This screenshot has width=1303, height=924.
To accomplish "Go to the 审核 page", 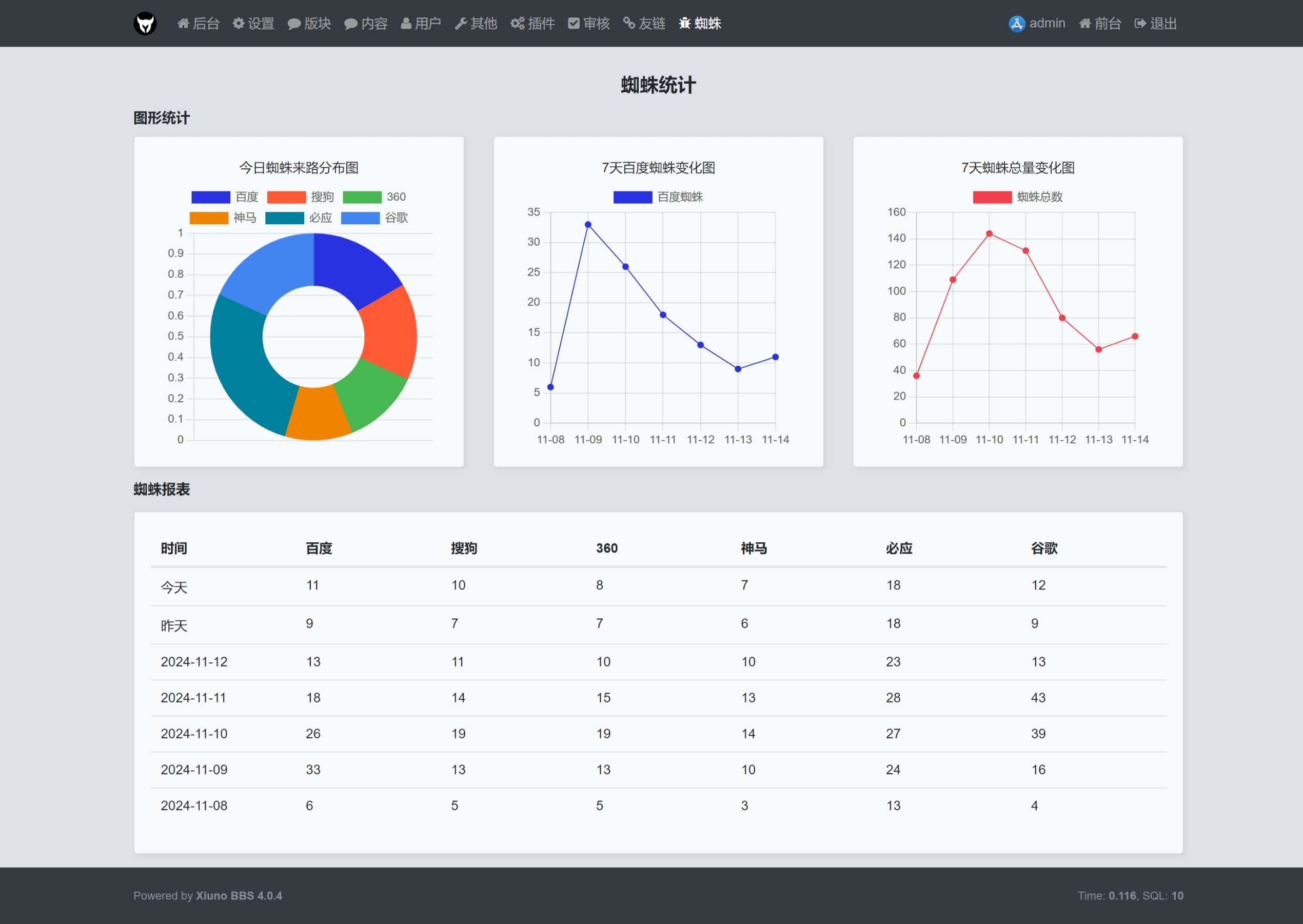I will tap(588, 23).
